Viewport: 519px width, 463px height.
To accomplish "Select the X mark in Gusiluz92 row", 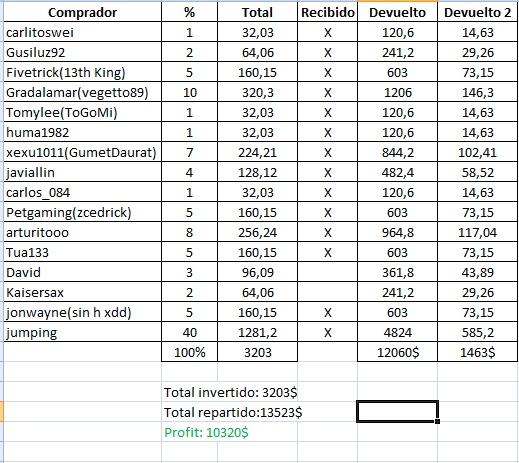I will coord(328,53).
